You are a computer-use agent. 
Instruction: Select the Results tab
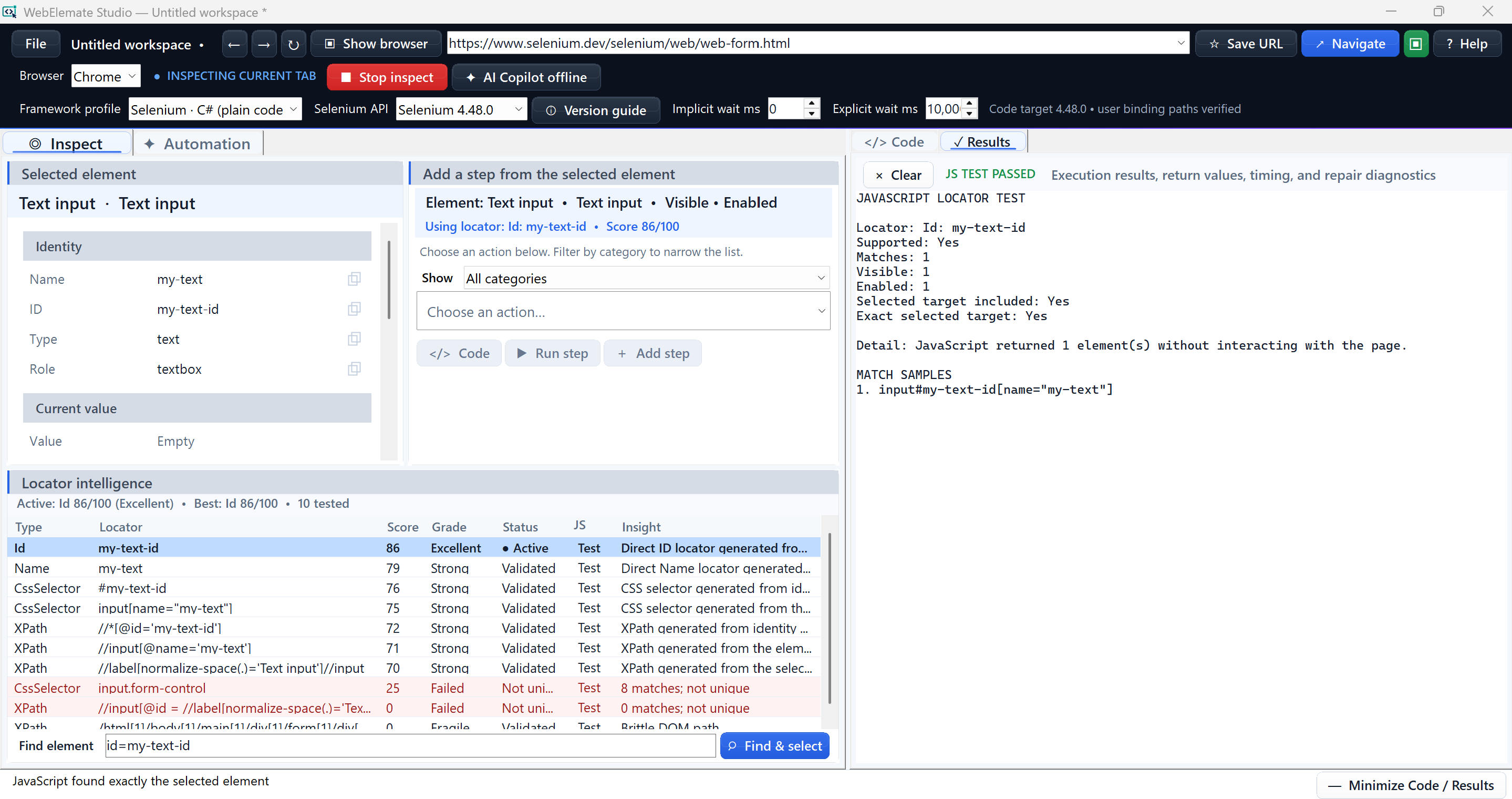(x=982, y=142)
